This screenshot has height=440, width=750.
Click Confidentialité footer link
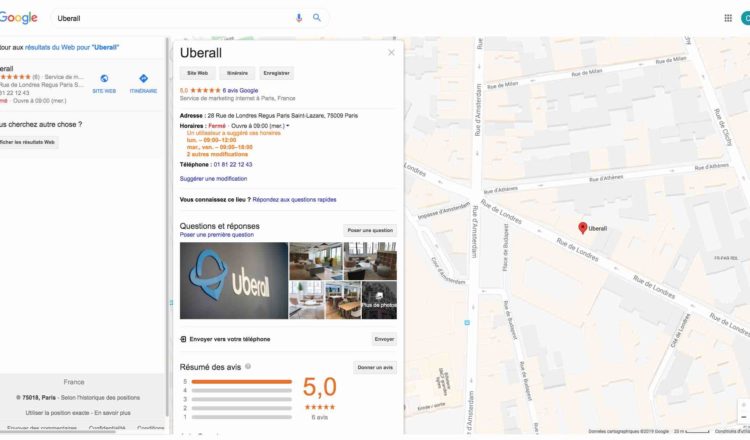107,428
